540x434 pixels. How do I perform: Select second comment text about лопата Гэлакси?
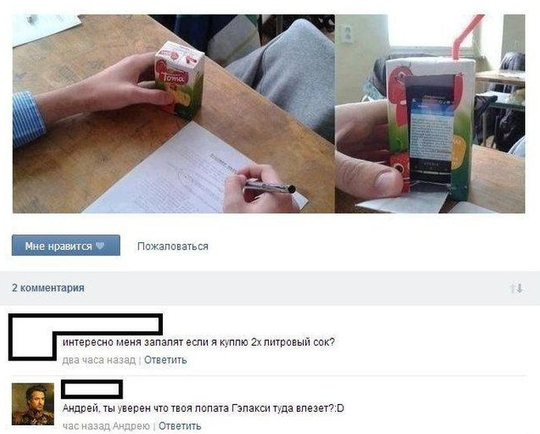click(203, 408)
